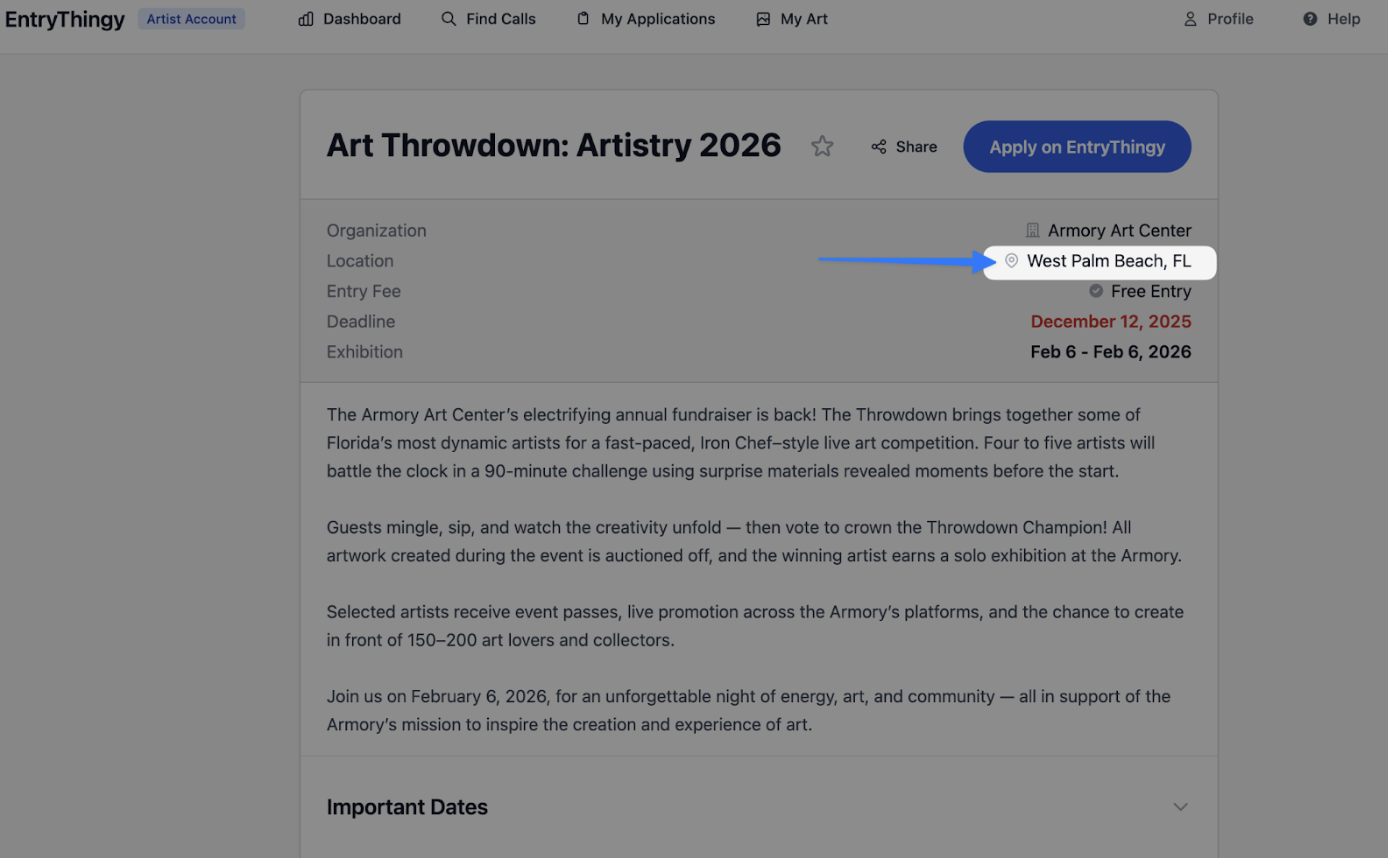This screenshot has width=1388, height=858.
Task: Click the Free Entry checkmark icon
Action: click(x=1096, y=291)
